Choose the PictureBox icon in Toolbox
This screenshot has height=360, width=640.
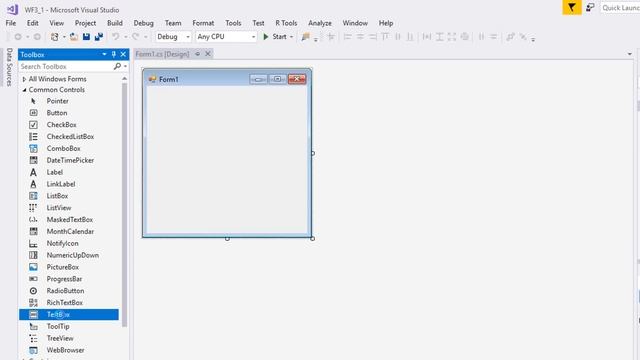33,267
